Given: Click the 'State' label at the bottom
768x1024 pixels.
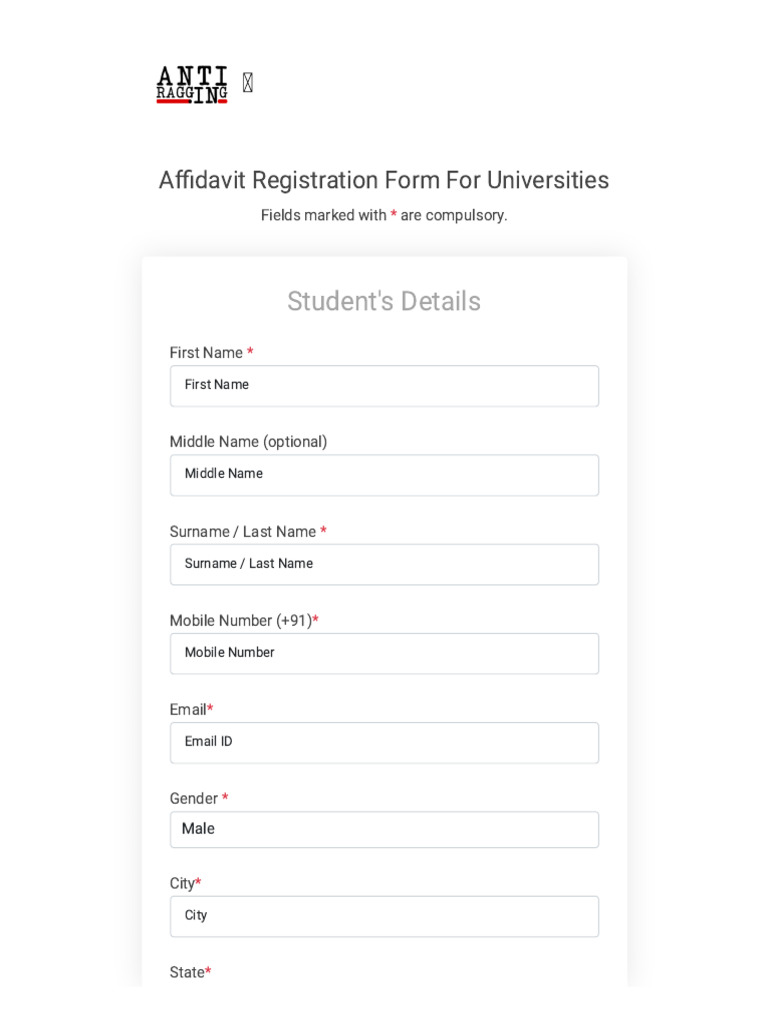Looking at the screenshot, I should pos(187,973).
